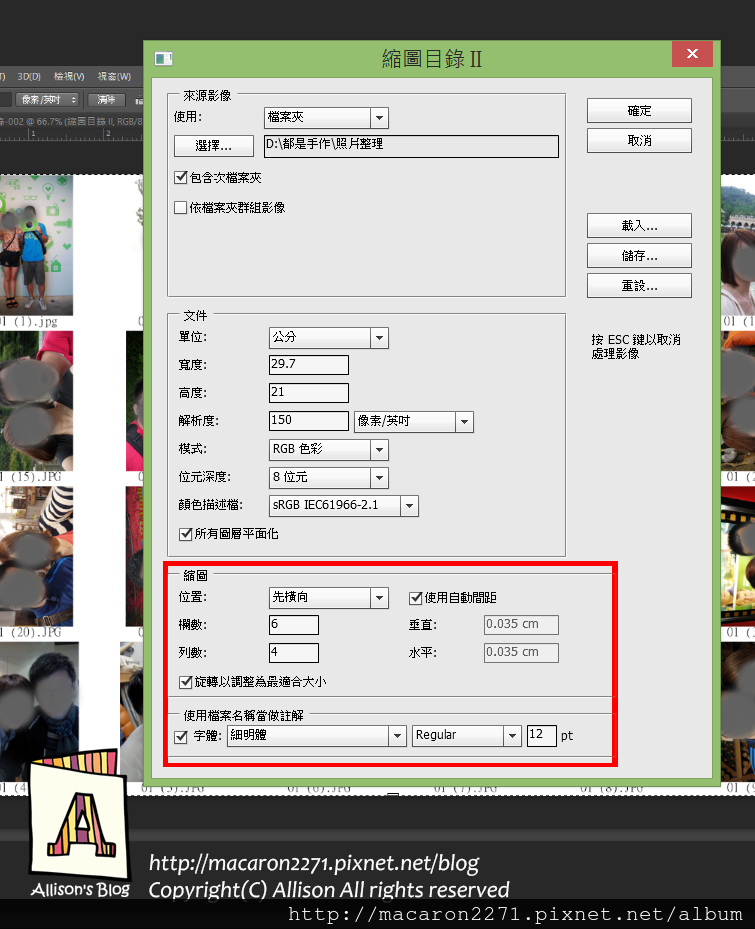
Task: Toggle the 字體 caption checkbox
Action: pyautogui.click(x=181, y=736)
